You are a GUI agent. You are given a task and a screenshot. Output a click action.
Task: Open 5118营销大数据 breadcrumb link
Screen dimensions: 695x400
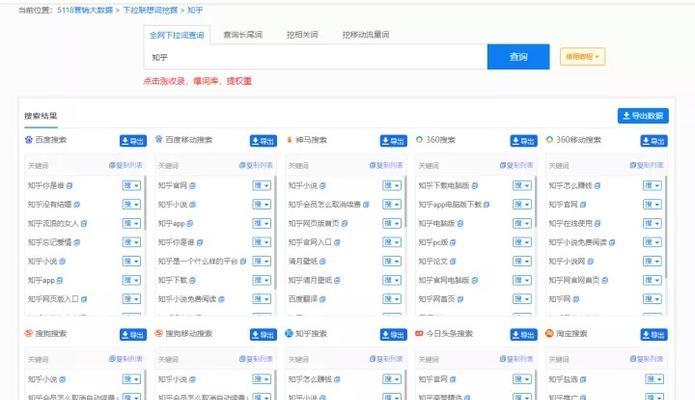[85, 10]
